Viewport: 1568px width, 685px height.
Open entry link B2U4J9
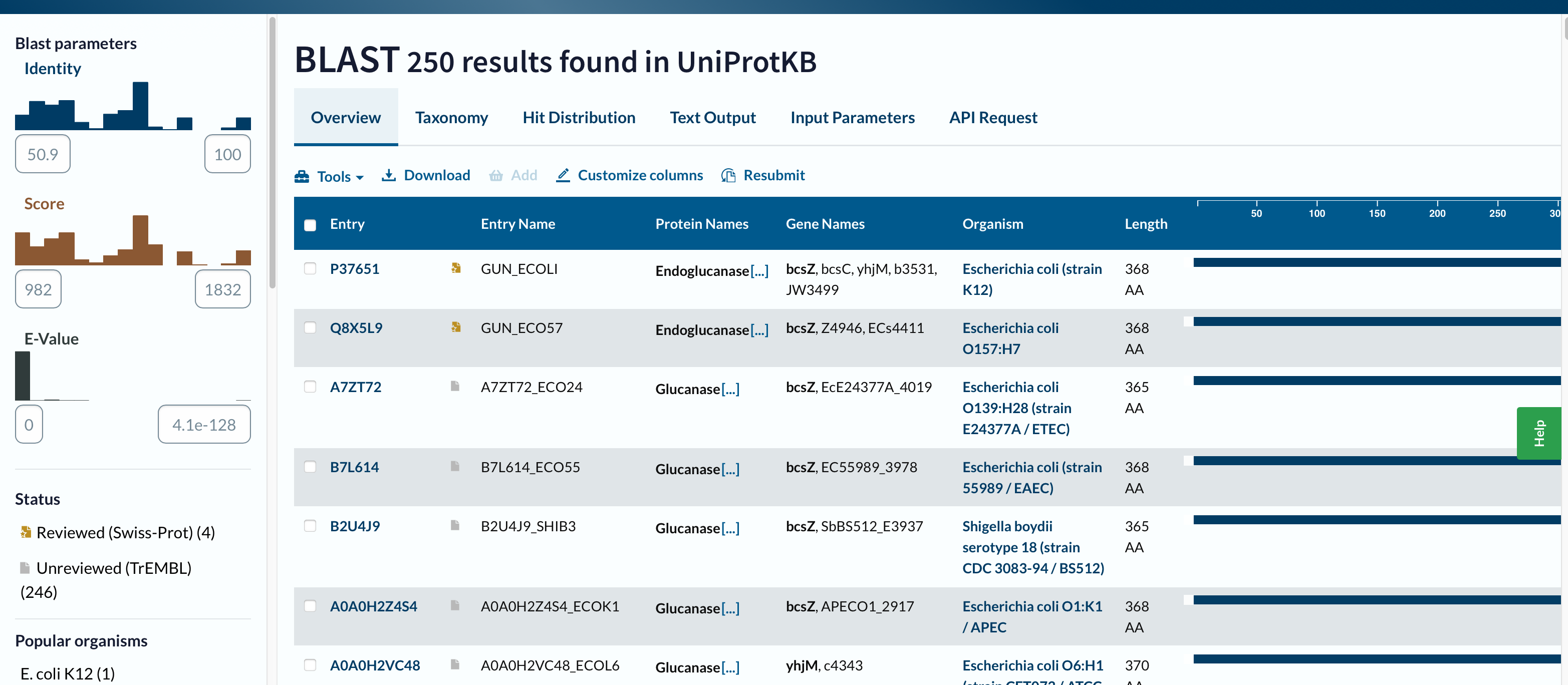coord(355,526)
